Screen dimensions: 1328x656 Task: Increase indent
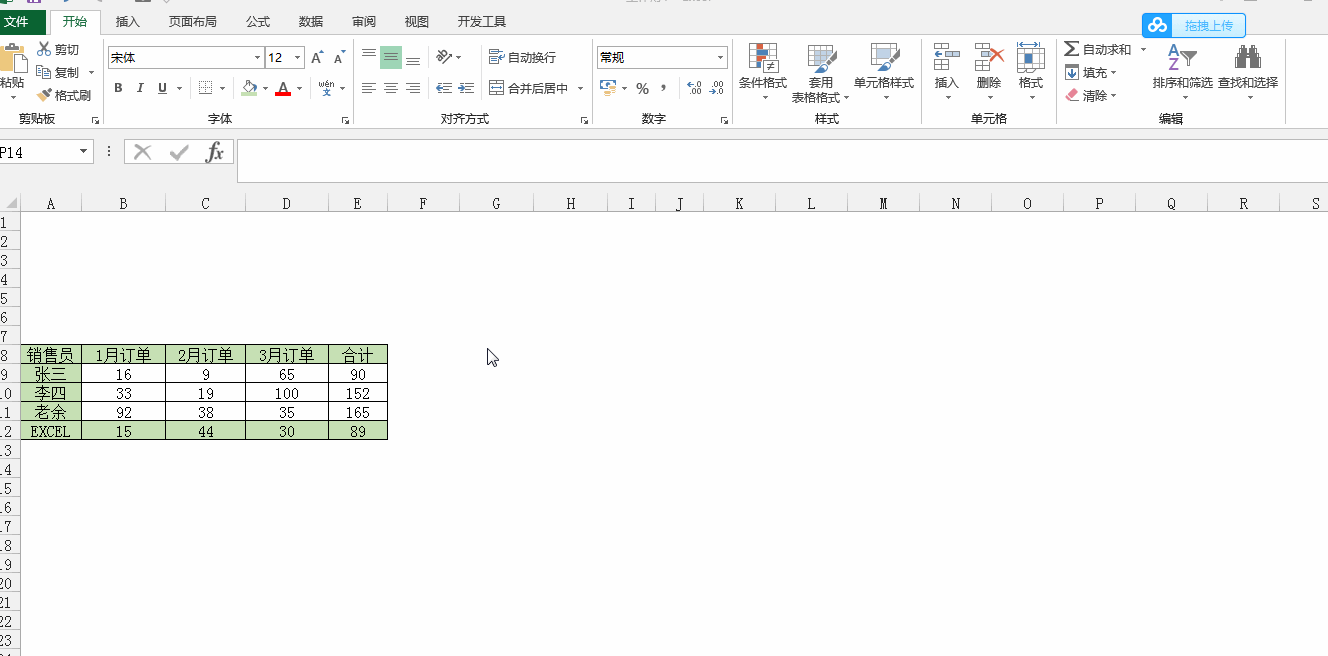(x=465, y=88)
